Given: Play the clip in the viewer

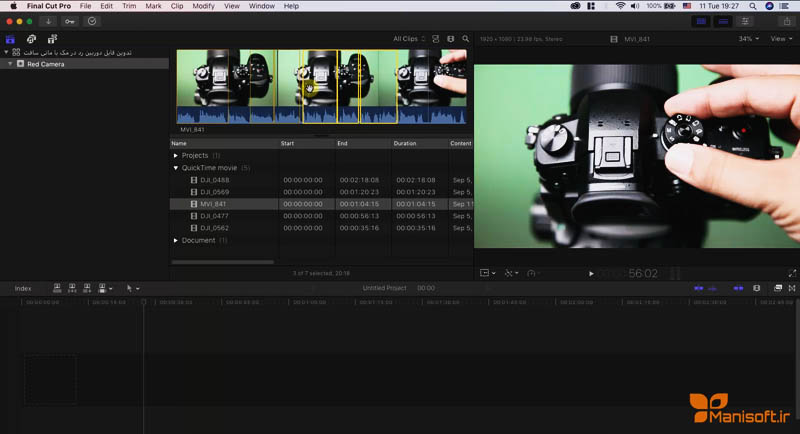Looking at the screenshot, I should click(591, 274).
